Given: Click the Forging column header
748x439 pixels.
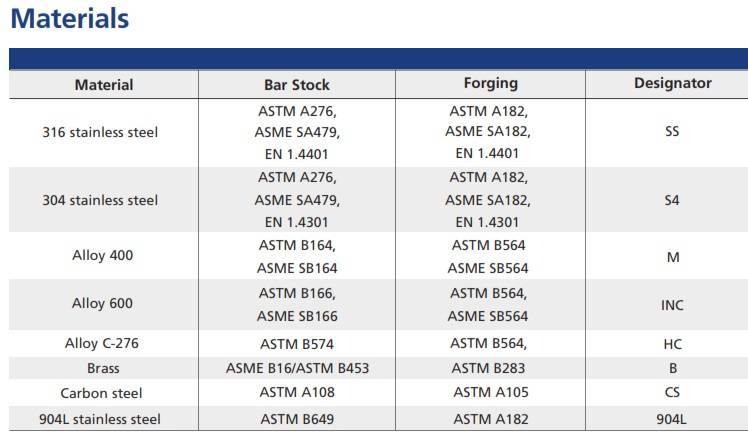Looking at the screenshot, I should 489,83.
